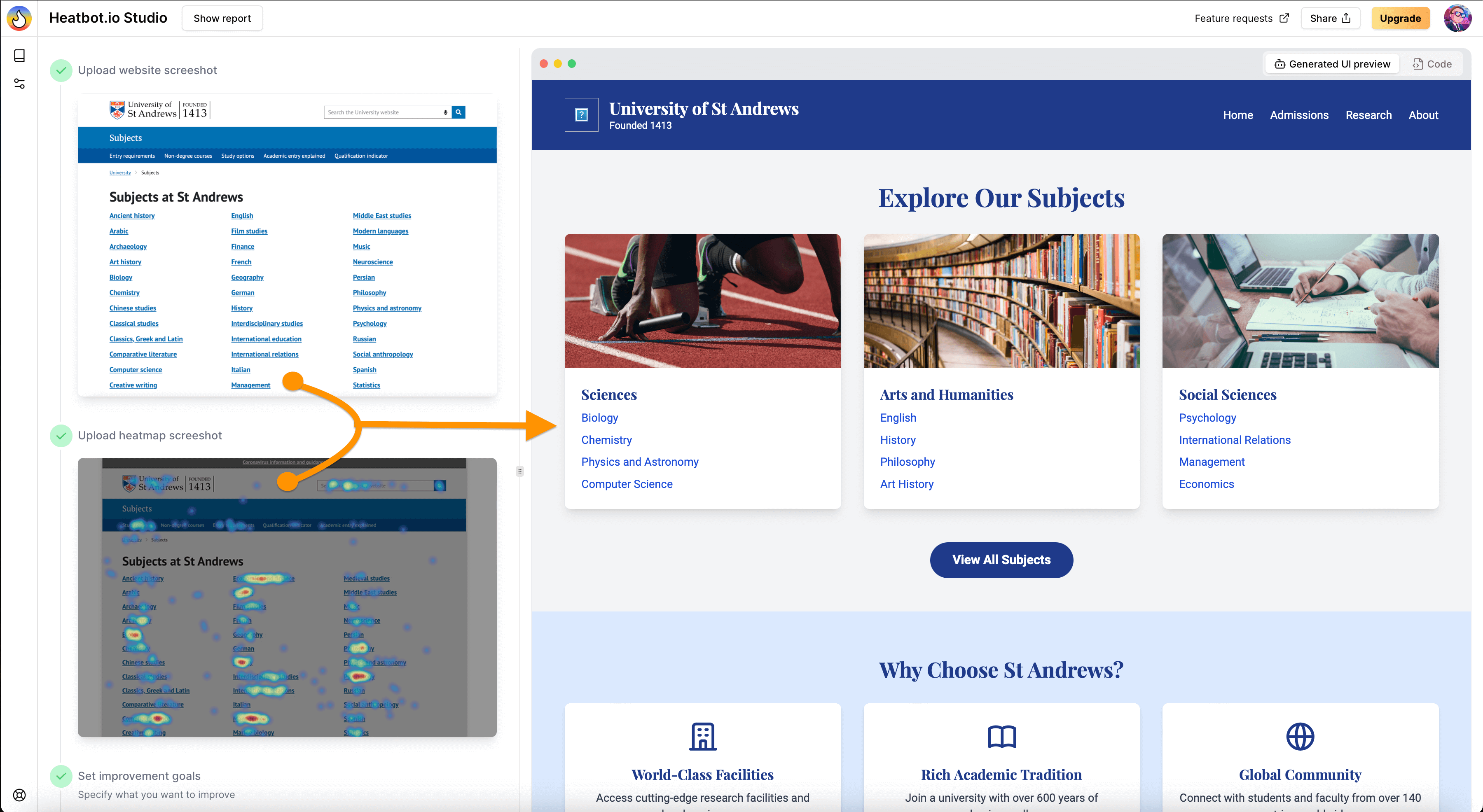1483x812 pixels.
Task: Click the globe icon above Global Community
Action: (x=1300, y=736)
